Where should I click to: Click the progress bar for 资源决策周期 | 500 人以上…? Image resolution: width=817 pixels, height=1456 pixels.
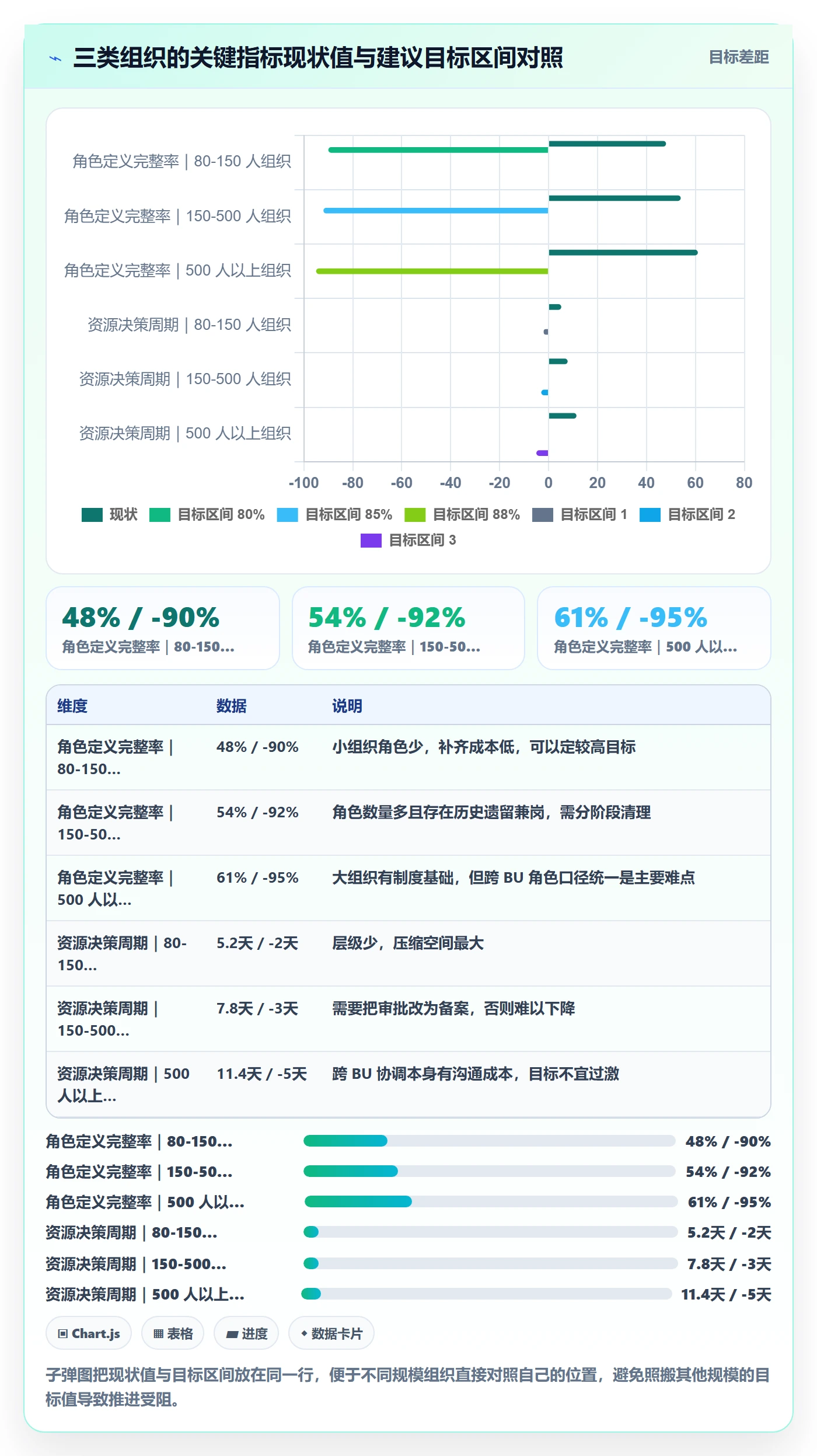point(486,1294)
